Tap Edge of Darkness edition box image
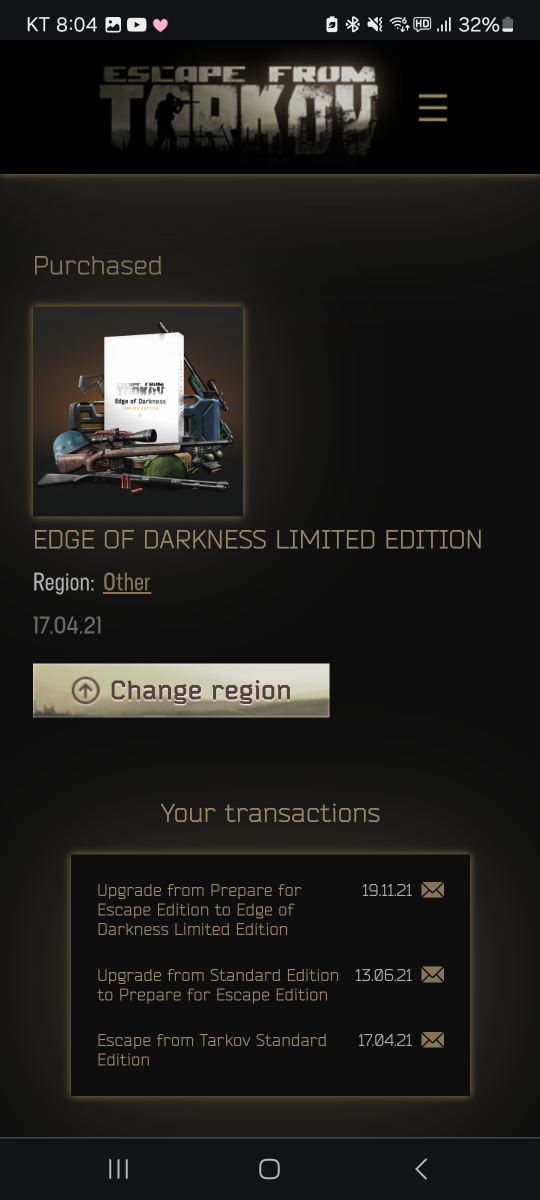Viewport: 540px width, 1200px height. [138, 411]
